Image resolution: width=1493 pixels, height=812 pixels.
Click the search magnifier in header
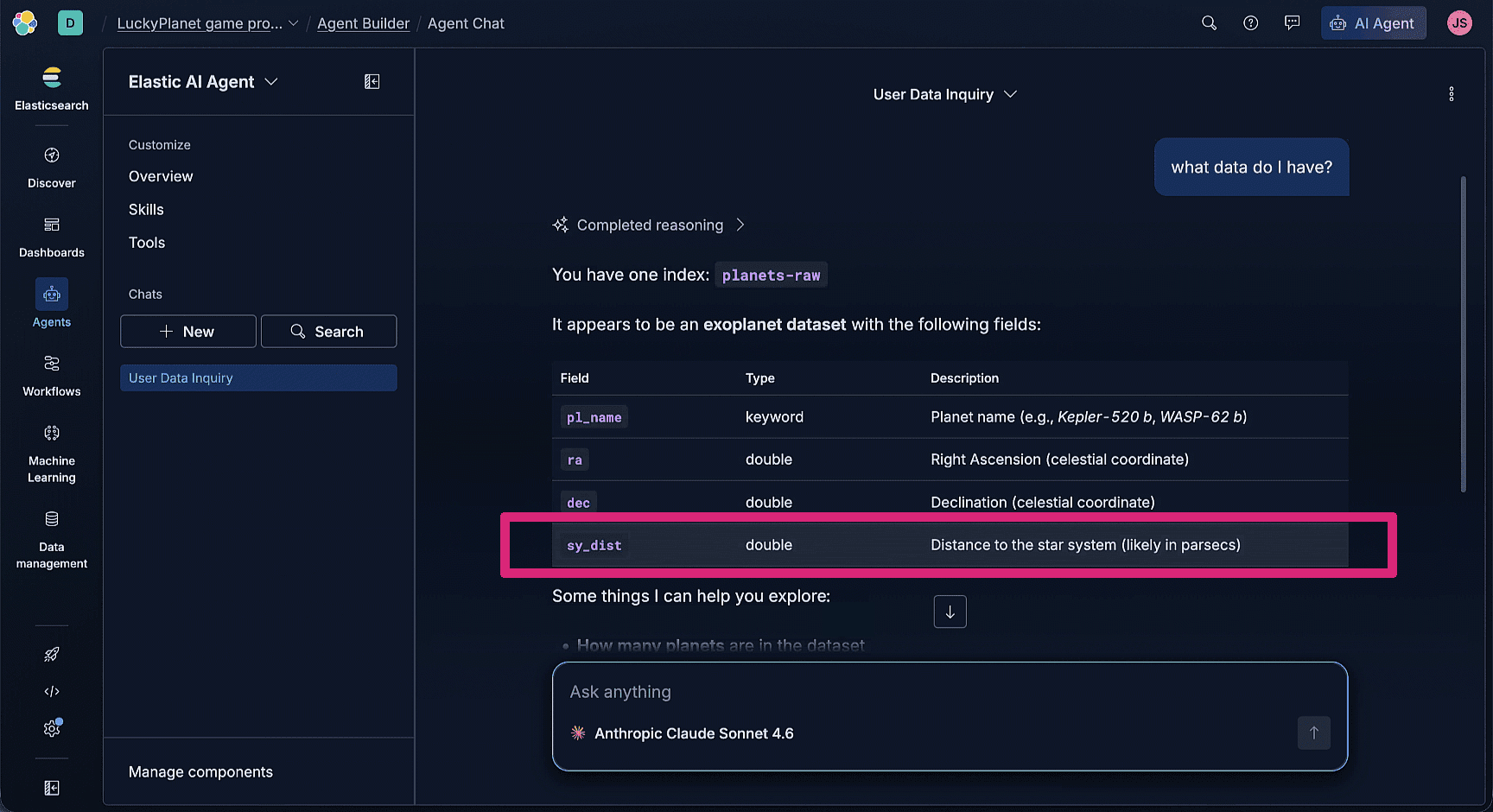1209,23
